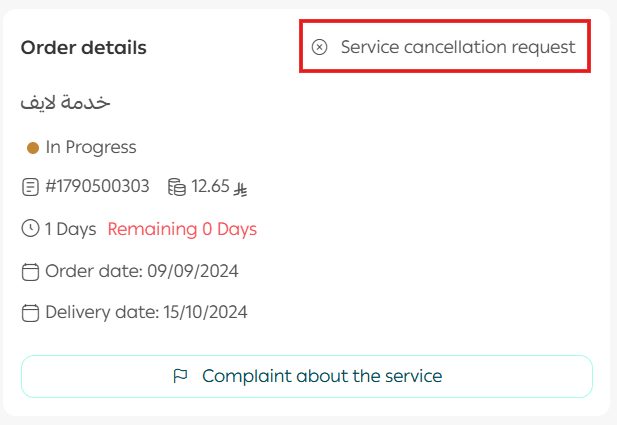Select the Arabic service title text

click(65, 102)
